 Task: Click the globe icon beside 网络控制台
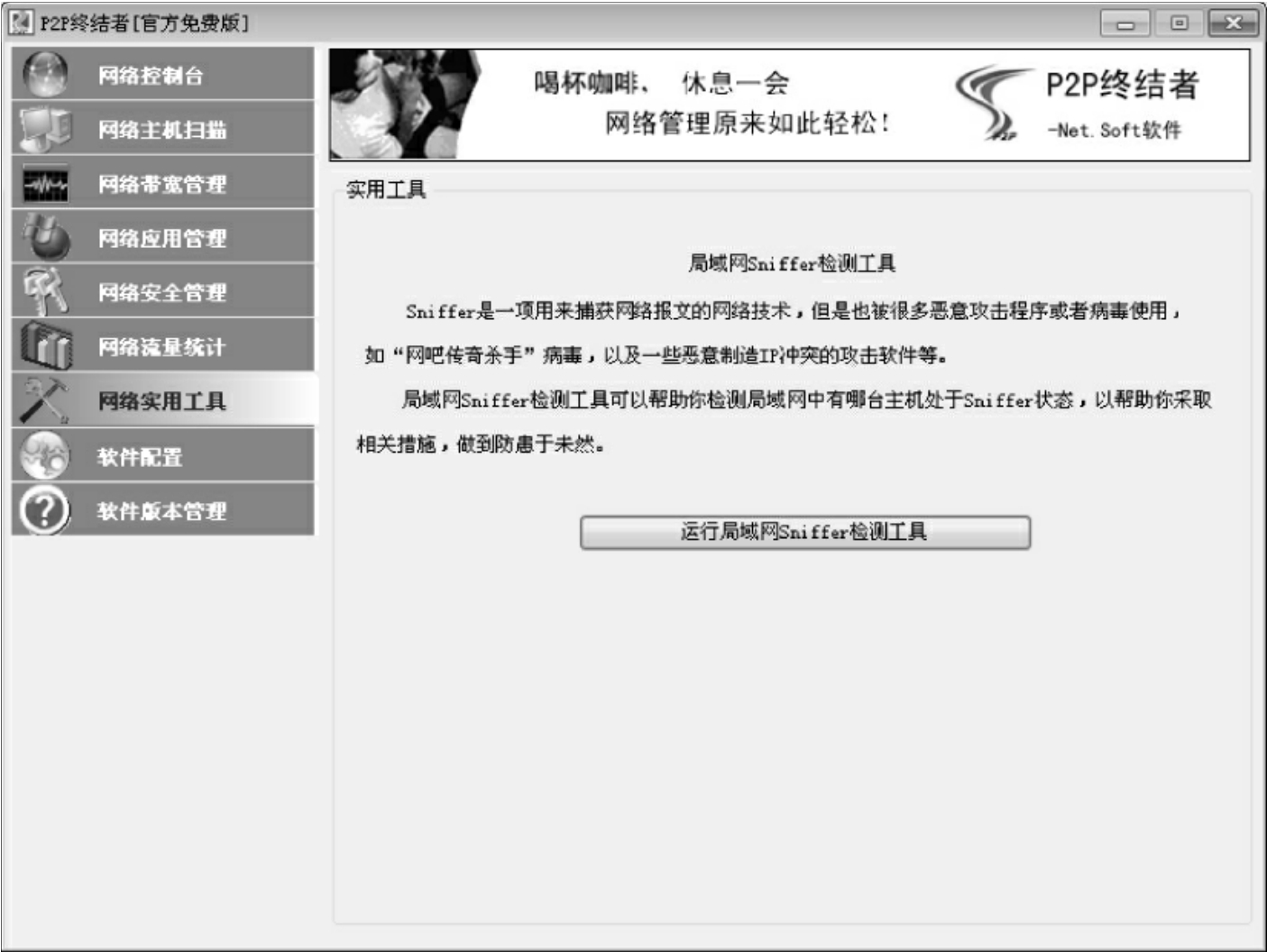tap(45, 74)
